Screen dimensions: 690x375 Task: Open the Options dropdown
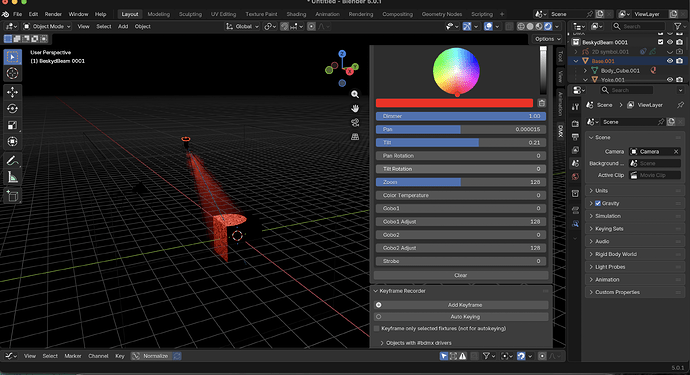coord(547,39)
